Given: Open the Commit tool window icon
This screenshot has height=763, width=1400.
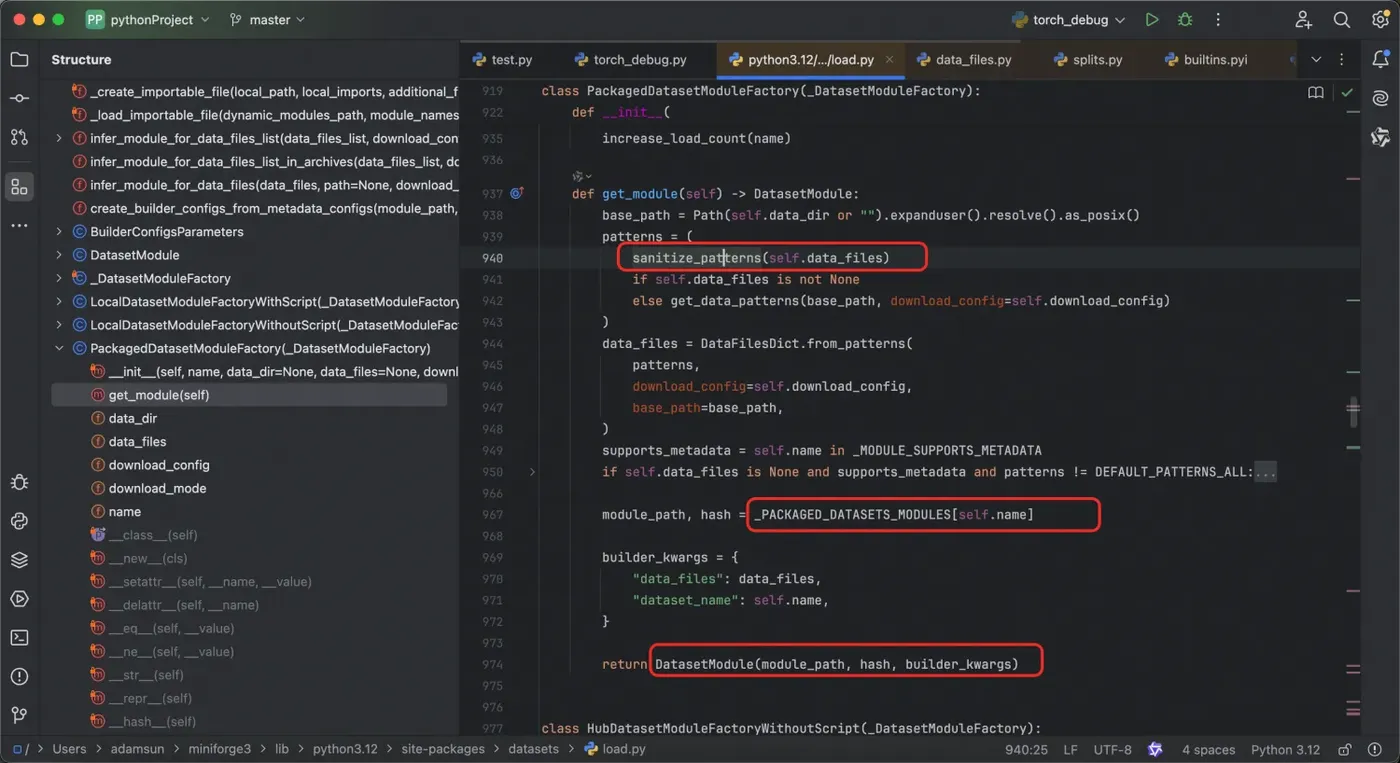Looking at the screenshot, I should coord(19,99).
